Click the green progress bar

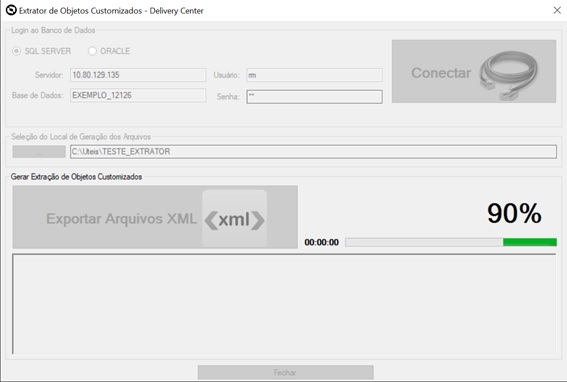point(451,242)
